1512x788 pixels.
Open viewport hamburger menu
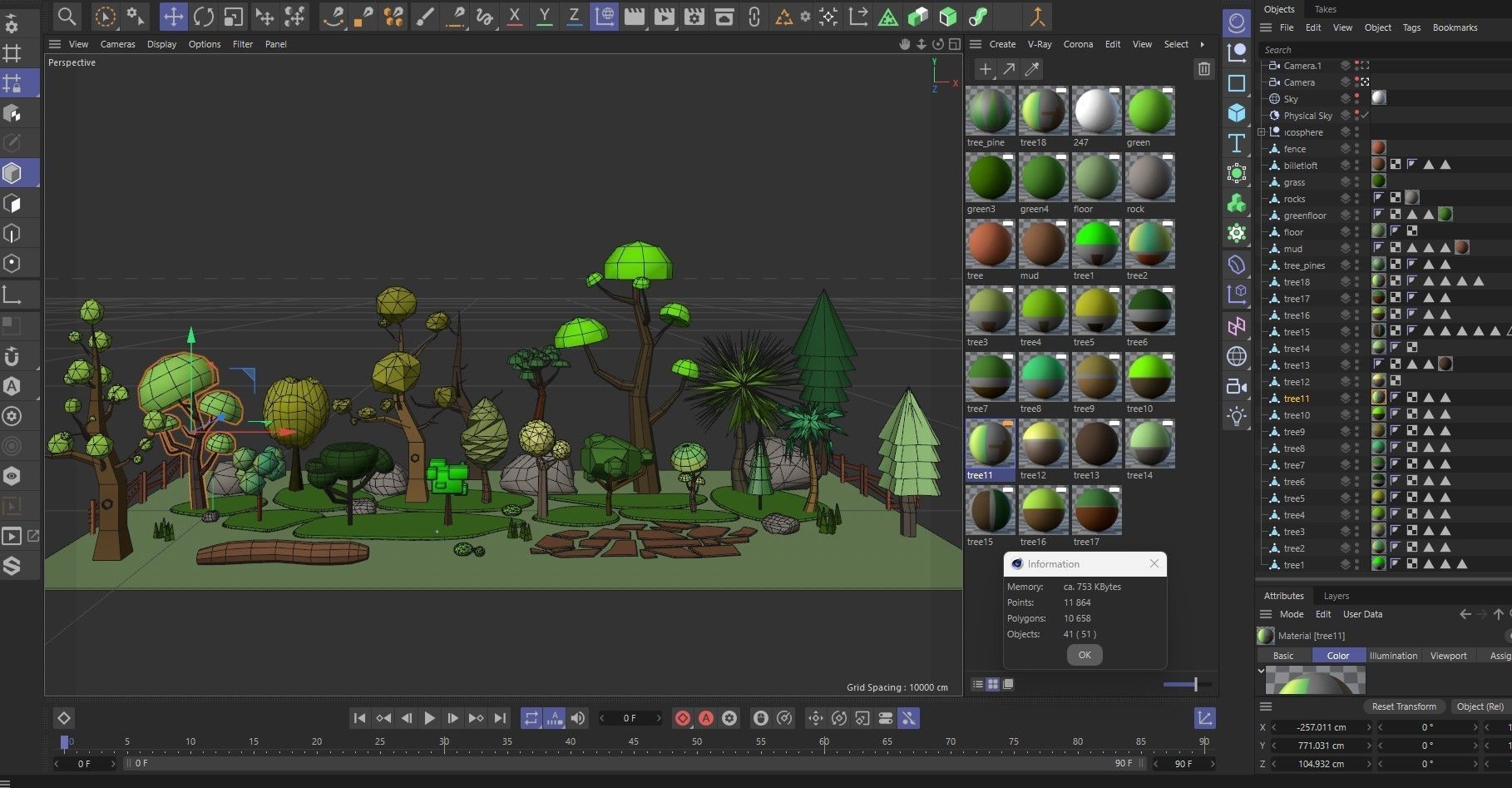coord(55,44)
